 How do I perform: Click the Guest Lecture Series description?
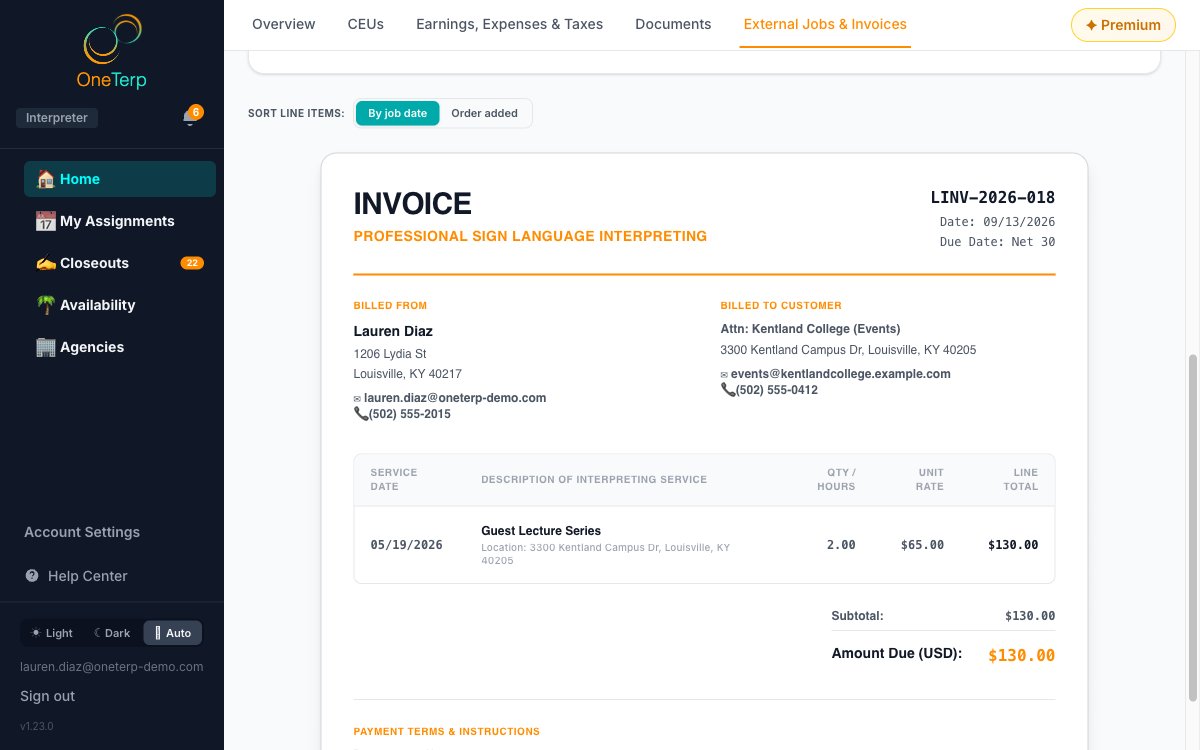coord(541,531)
